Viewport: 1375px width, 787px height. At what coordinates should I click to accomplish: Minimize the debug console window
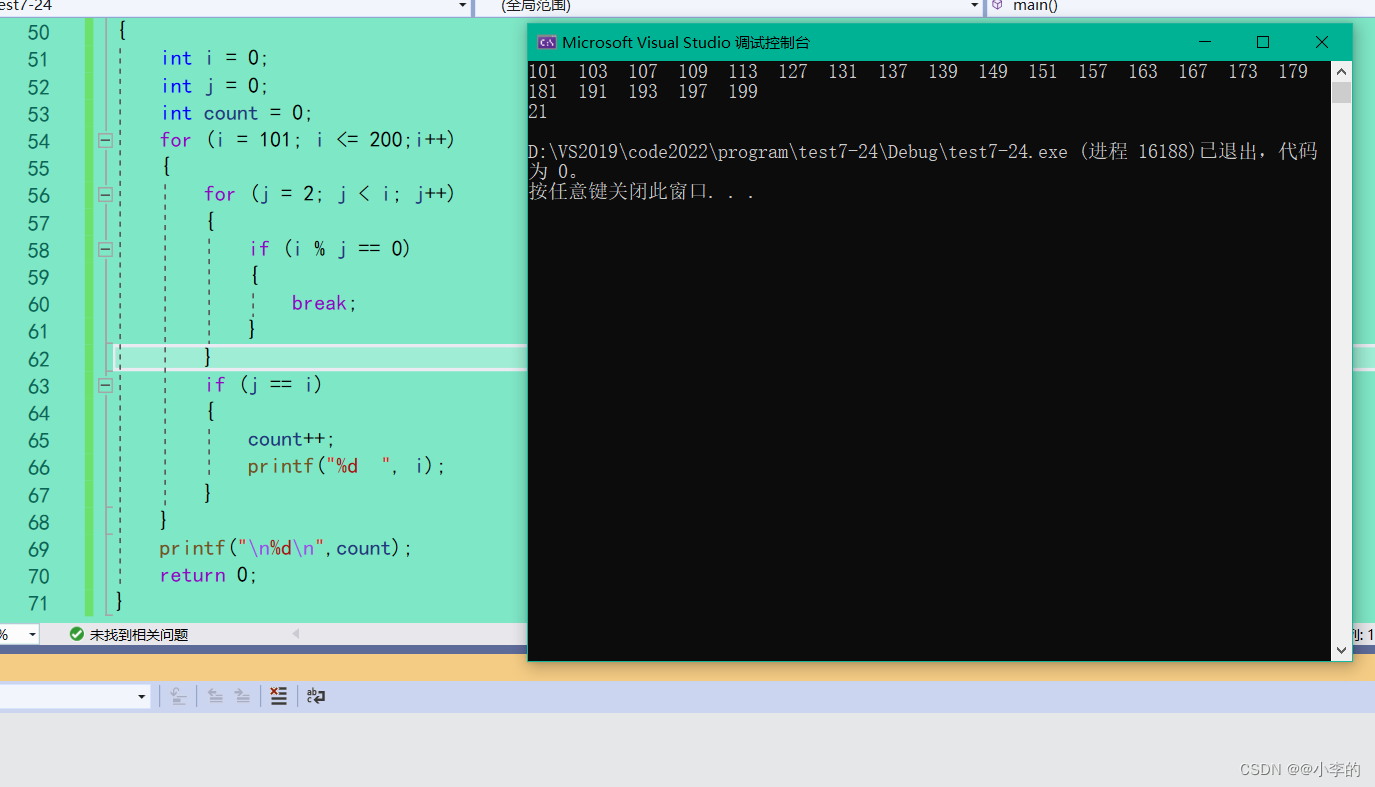pos(1205,42)
